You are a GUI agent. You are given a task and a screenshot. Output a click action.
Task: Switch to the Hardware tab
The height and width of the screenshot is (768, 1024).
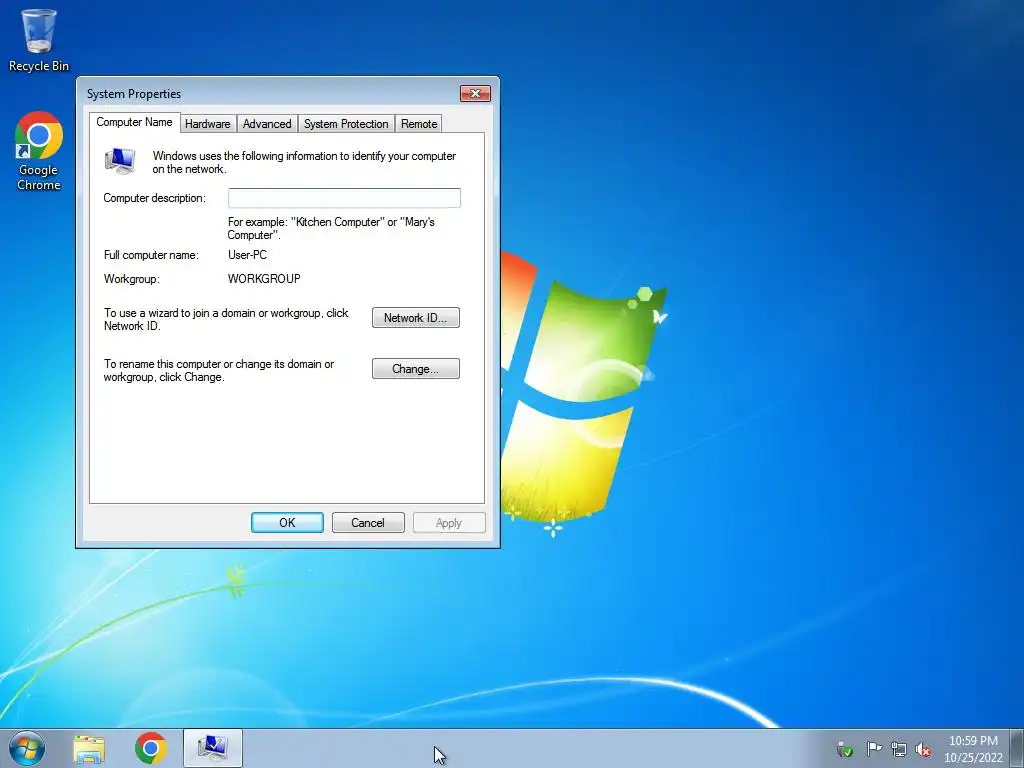tap(208, 123)
